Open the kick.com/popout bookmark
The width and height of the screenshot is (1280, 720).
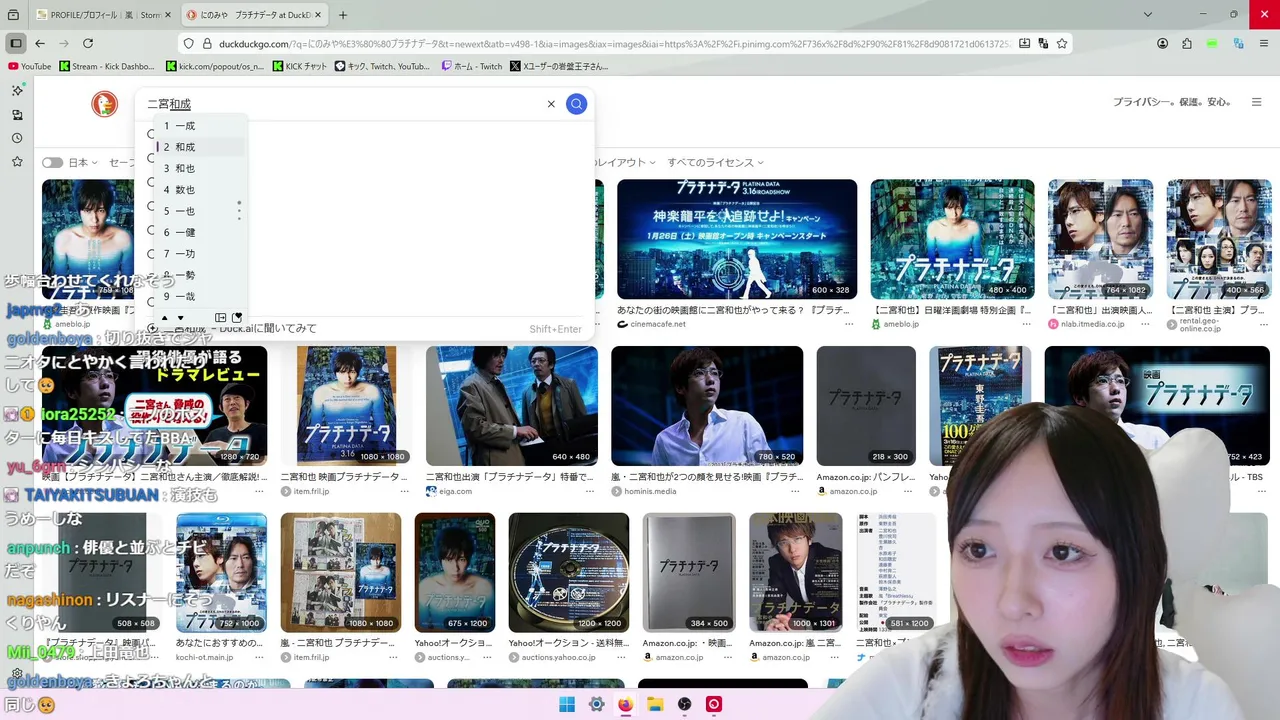tap(214, 66)
